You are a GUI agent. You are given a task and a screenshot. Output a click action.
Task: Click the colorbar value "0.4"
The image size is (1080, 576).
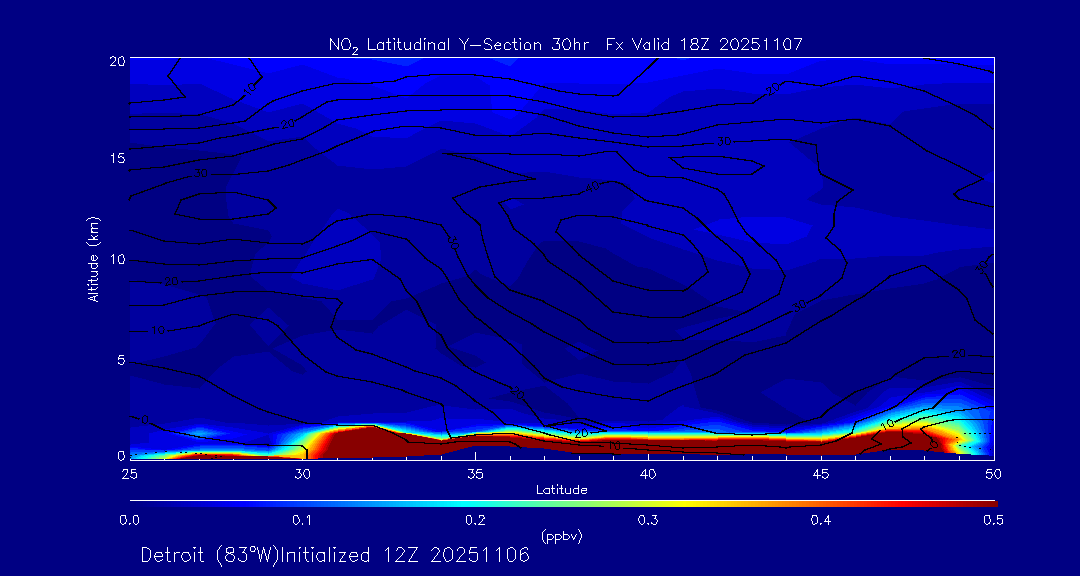point(820,521)
